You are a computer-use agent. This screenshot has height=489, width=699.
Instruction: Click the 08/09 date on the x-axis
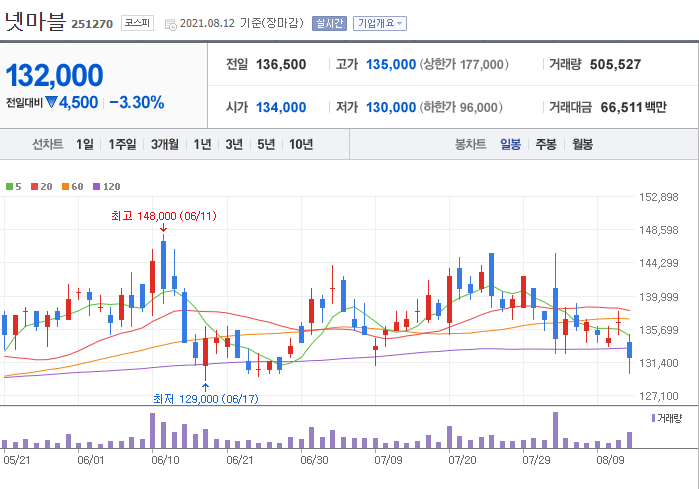610,460
